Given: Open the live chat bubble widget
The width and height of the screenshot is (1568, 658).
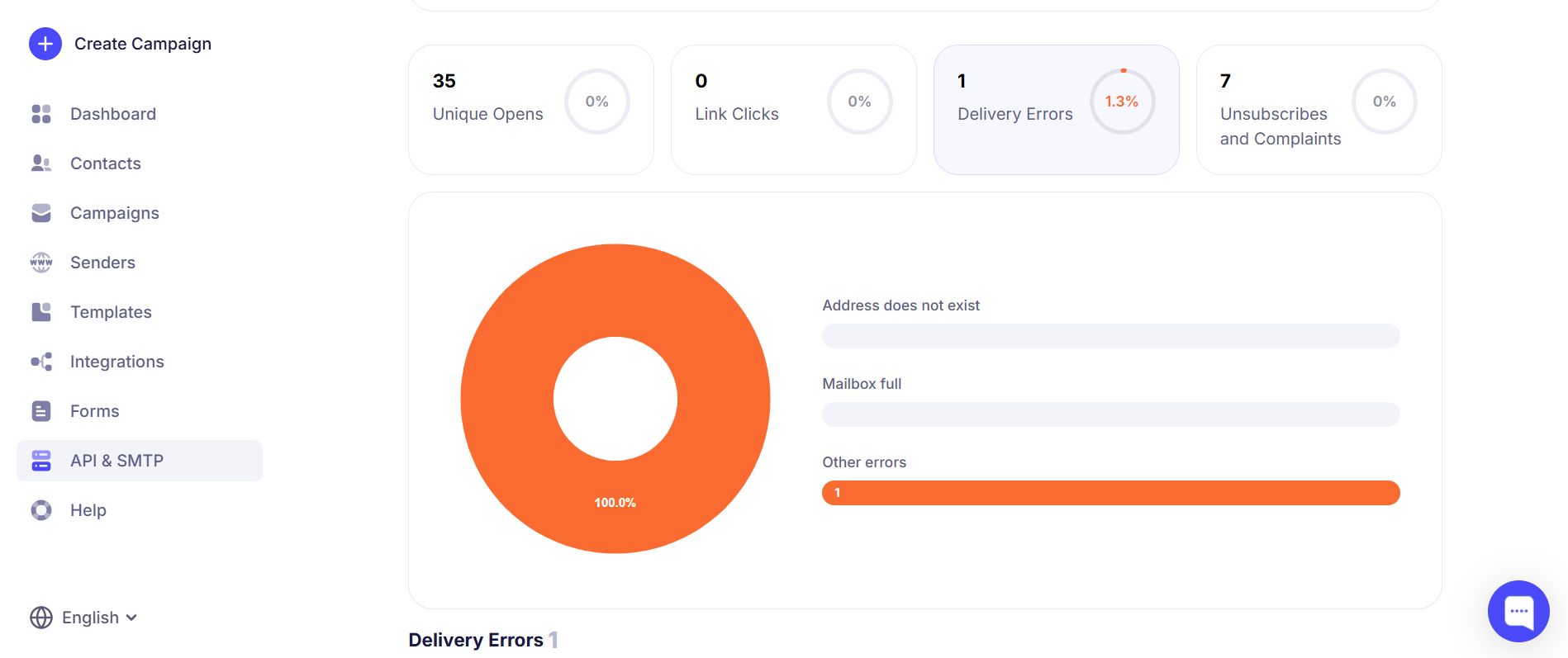Looking at the screenshot, I should coord(1518,611).
